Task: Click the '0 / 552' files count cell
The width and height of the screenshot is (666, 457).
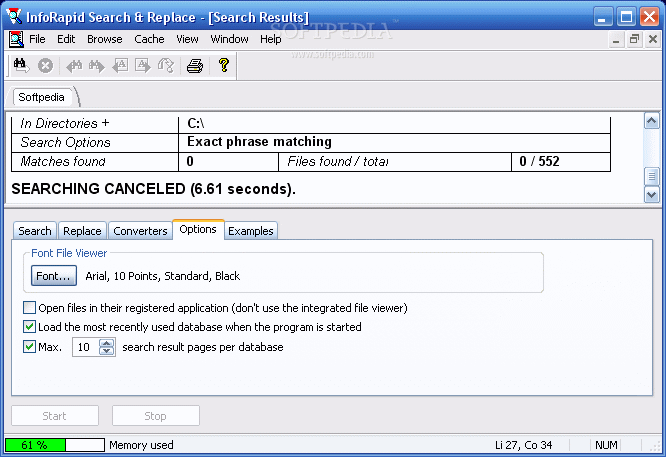Action: [561, 161]
